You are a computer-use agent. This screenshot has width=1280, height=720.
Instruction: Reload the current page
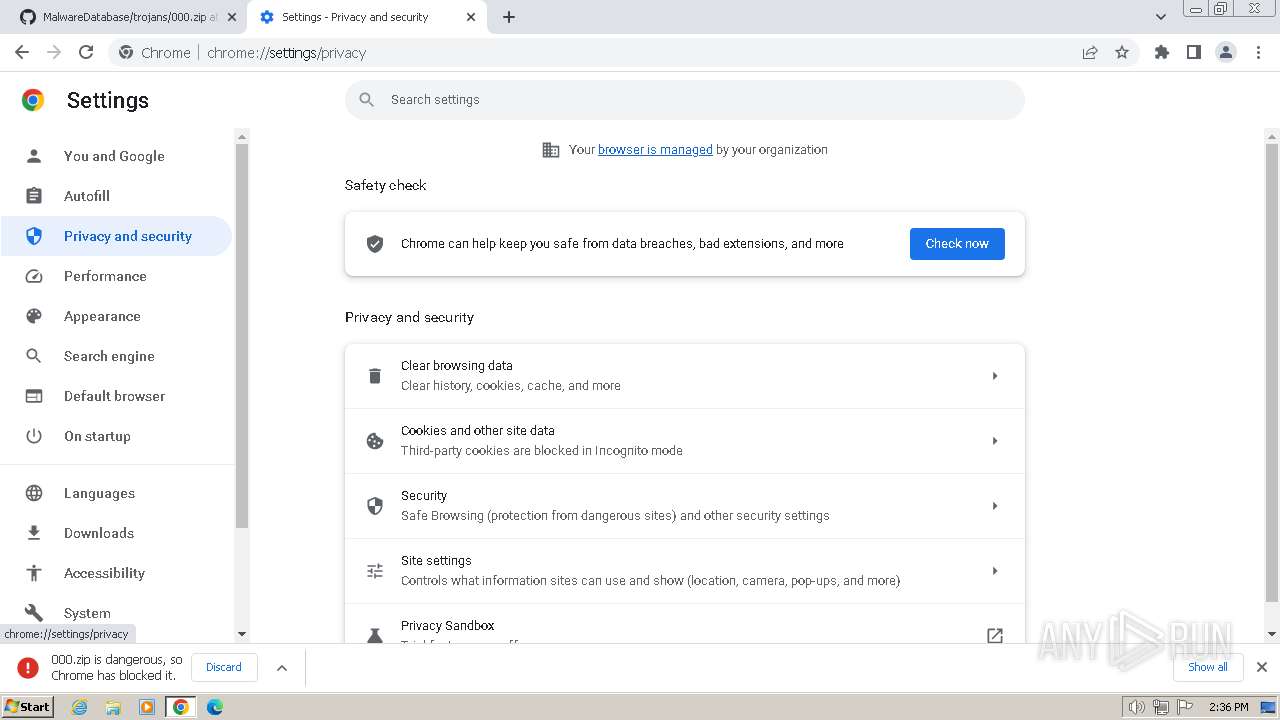pyautogui.click(x=86, y=52)
